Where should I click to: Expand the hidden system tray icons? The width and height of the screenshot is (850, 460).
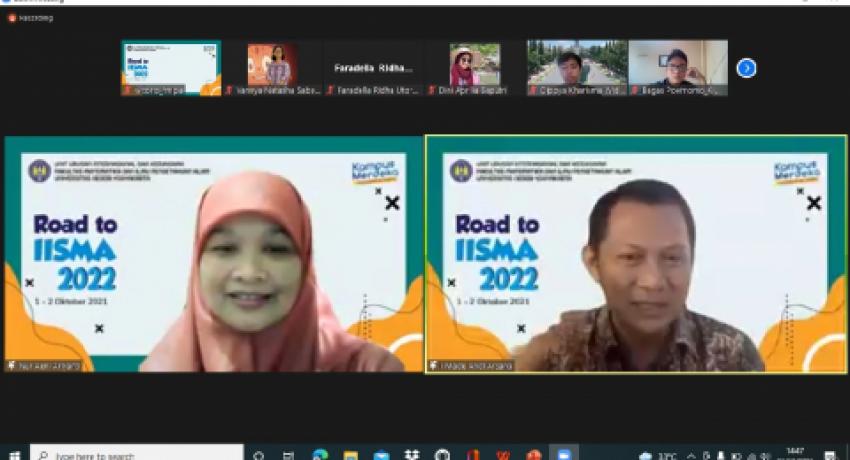pyautogui.click(x=691, y=456)
